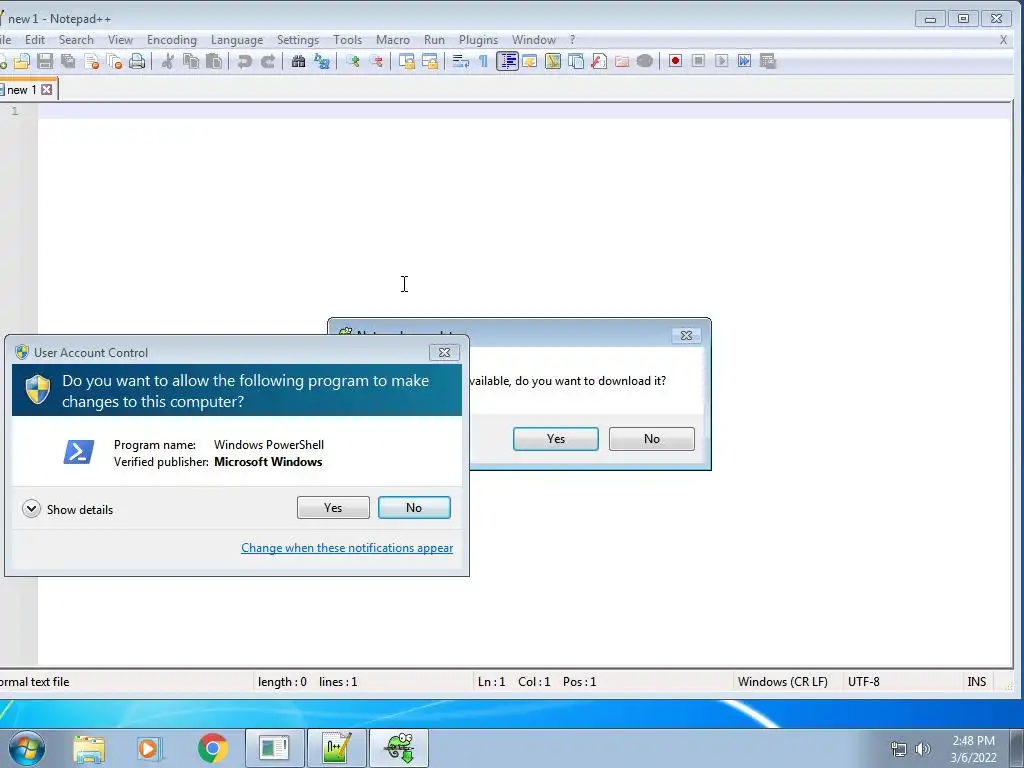Click the Save All toolbar icon
1024x768 pixels.
click(68, 61)
